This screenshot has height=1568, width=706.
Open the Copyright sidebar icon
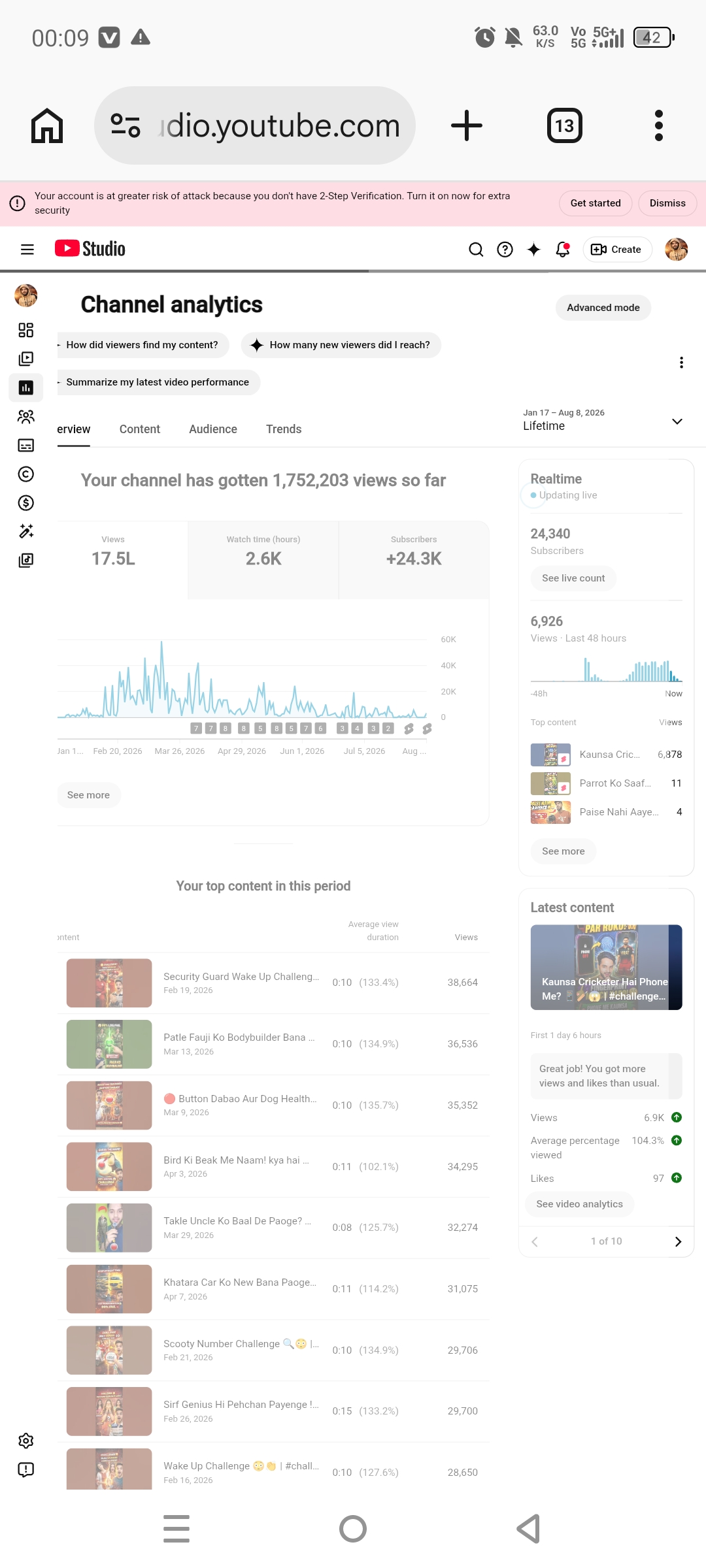coord(26,474)
